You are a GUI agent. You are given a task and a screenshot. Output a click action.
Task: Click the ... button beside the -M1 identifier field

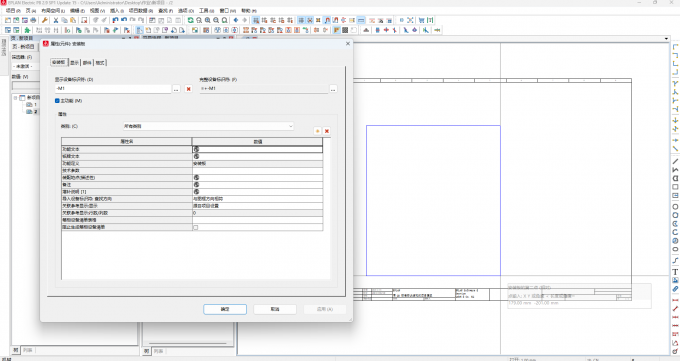click(x=176, y=89)
